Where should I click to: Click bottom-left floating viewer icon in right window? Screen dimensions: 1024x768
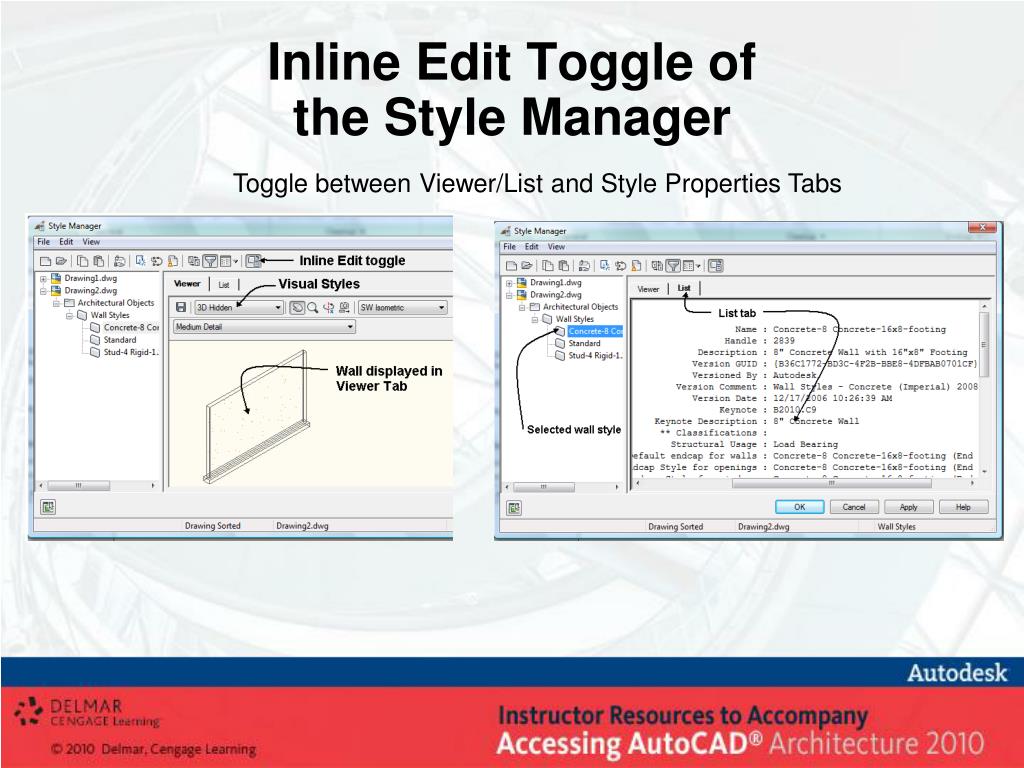coord(514,507)
